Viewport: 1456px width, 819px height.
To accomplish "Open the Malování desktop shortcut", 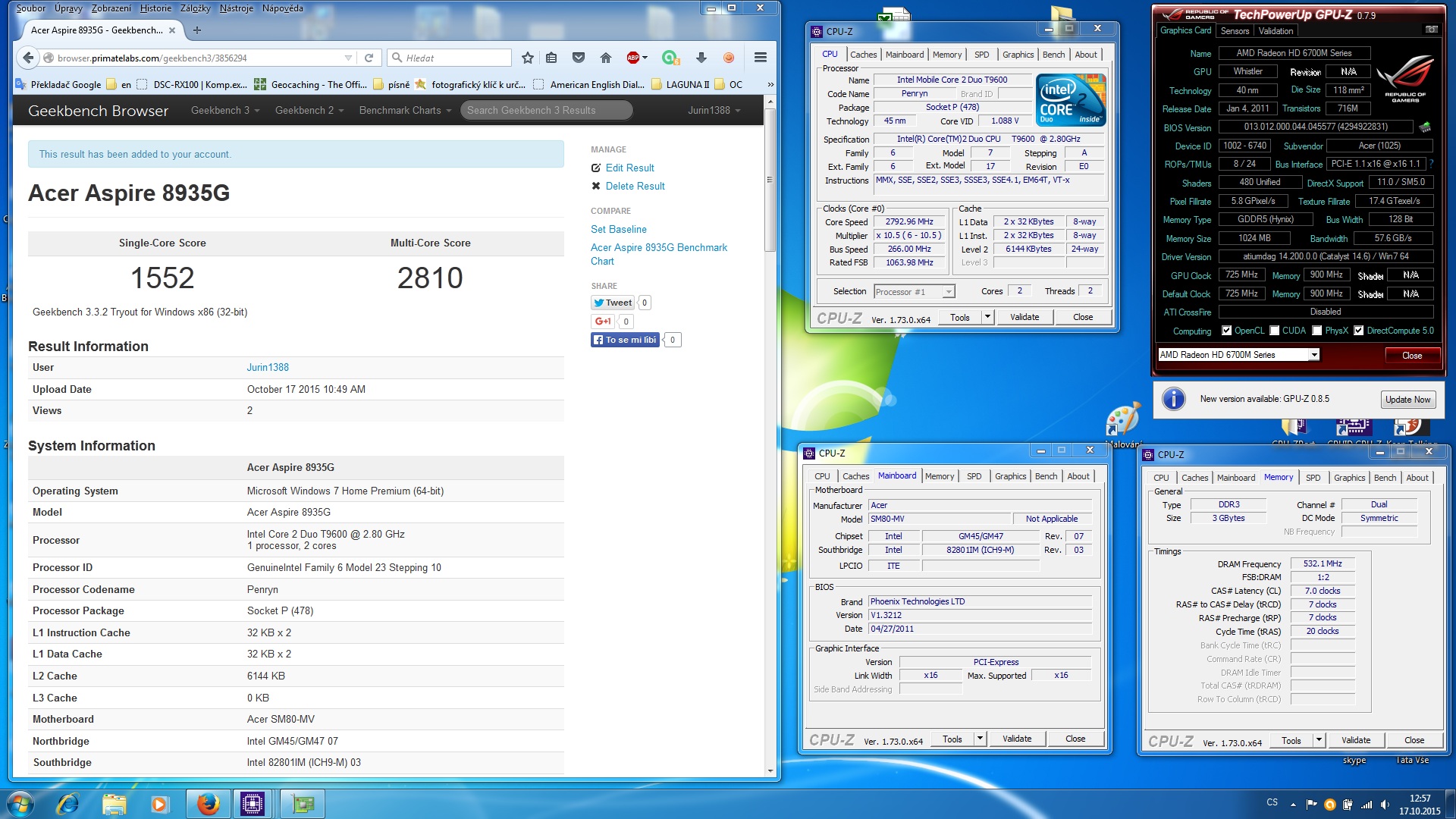I will (1123, 425).
